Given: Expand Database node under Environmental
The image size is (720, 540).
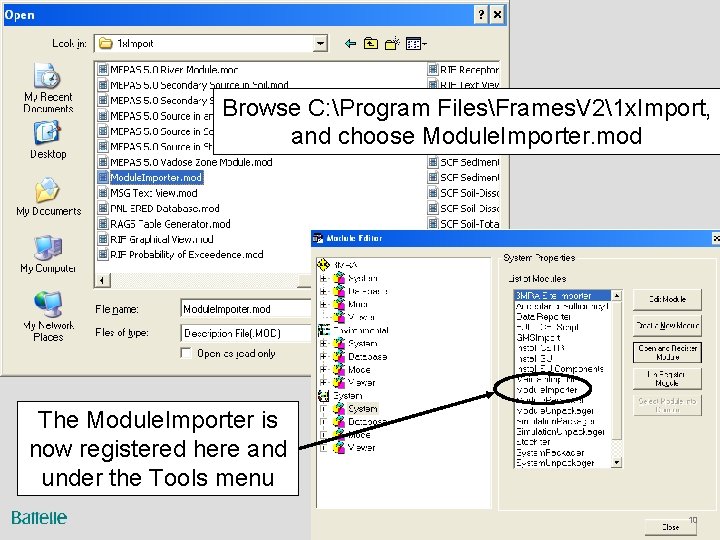Looking at the screenshot, I should pyautogui.click(x=323, y=356).
